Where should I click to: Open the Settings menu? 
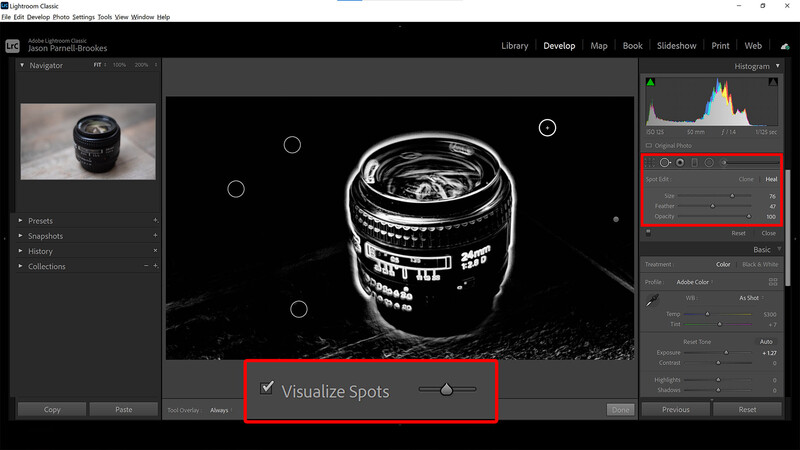[x=83, y=17]
